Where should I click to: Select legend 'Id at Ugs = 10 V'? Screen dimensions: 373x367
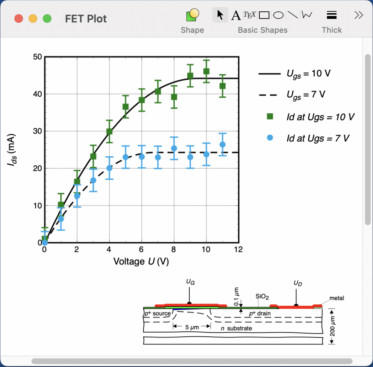pos(310,117)
